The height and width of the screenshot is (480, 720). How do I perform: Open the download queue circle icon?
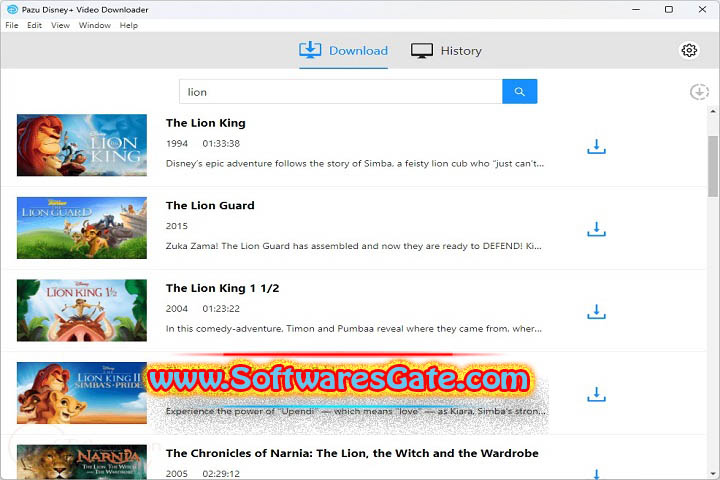pyautogui.click(x=699, y=92)
